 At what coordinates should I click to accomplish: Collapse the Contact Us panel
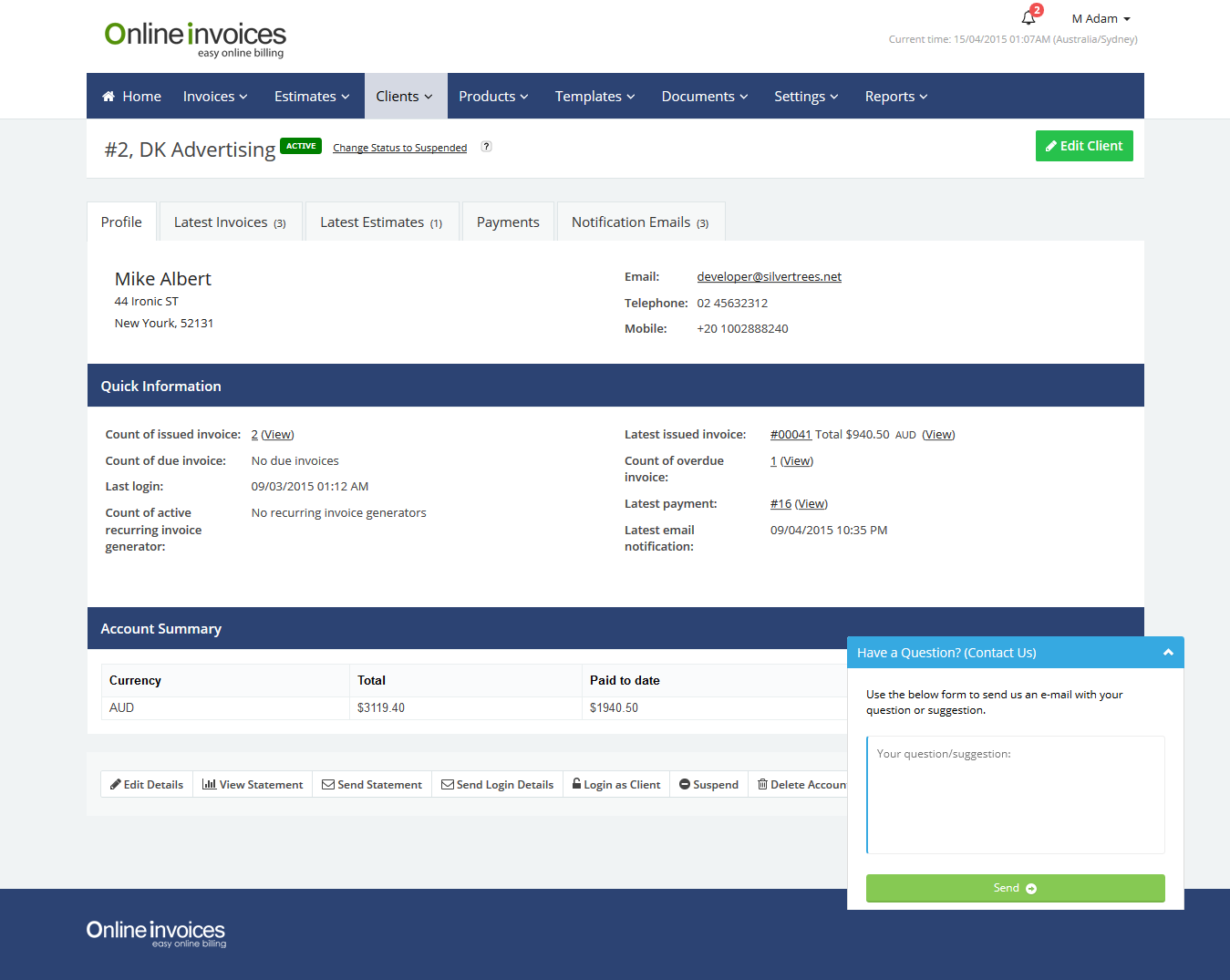[x=1168, y=653]
